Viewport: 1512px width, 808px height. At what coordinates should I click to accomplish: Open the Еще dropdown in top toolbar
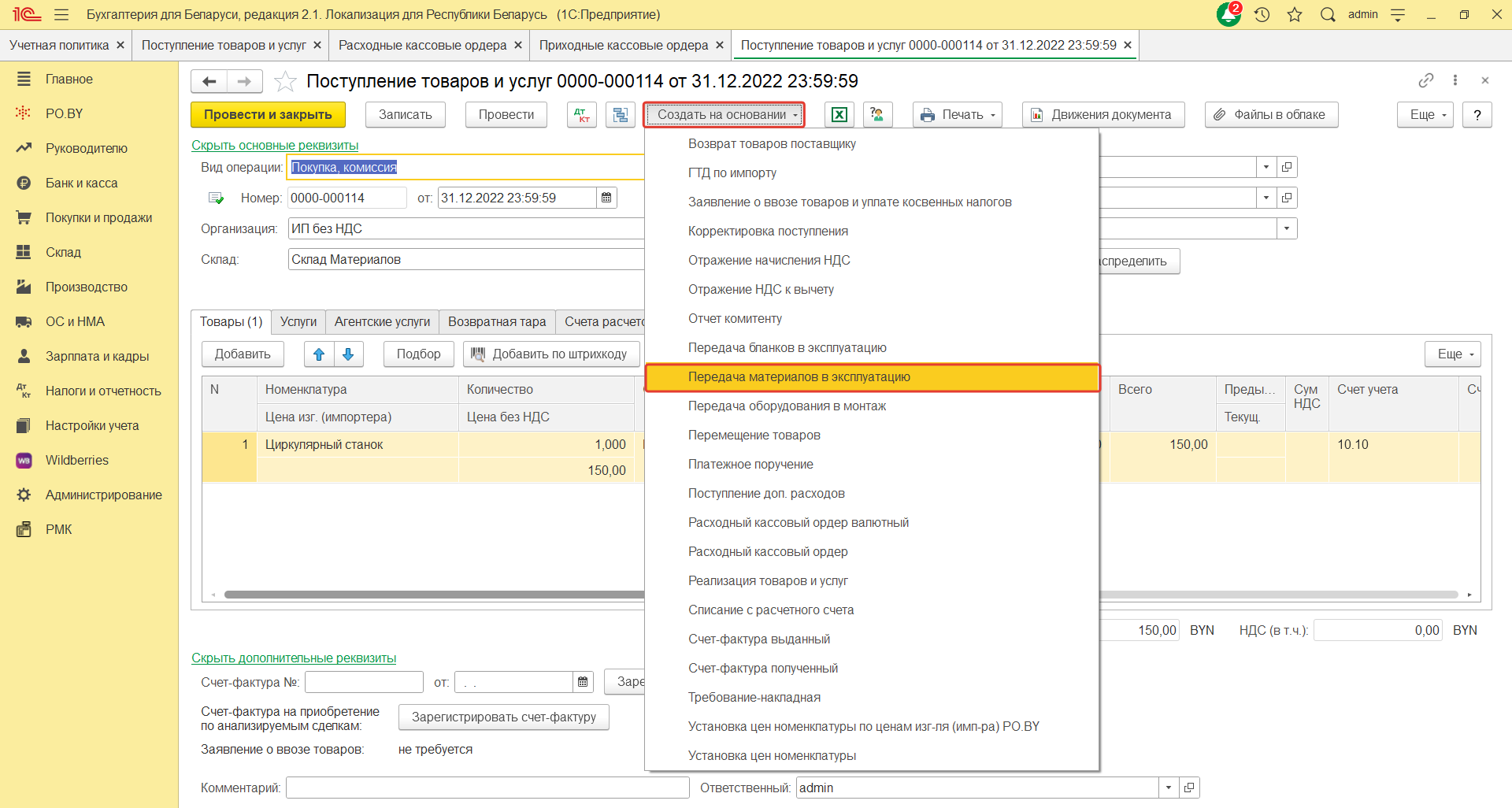tap(1425, 115)
